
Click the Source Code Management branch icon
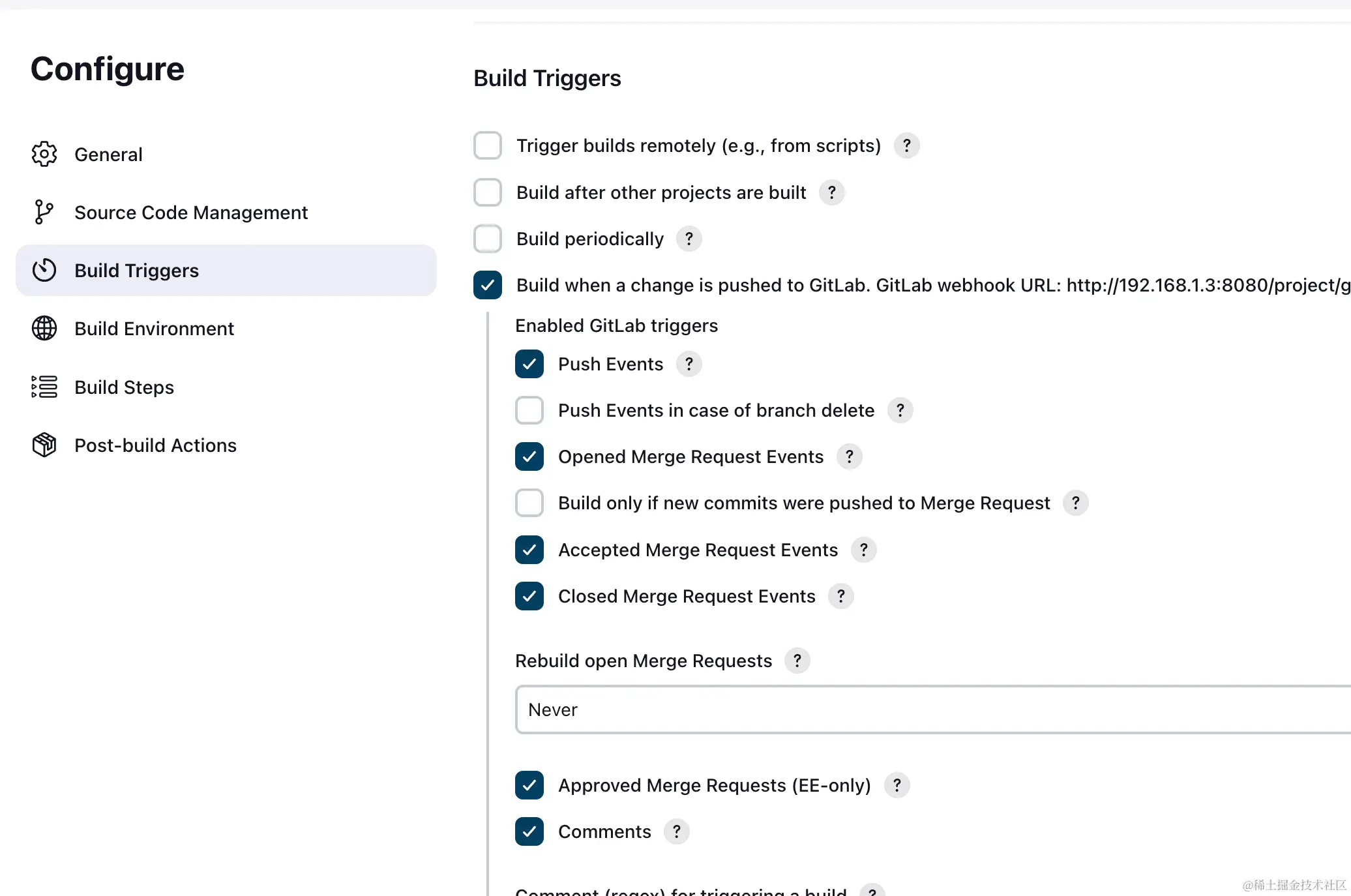point(44,213)
